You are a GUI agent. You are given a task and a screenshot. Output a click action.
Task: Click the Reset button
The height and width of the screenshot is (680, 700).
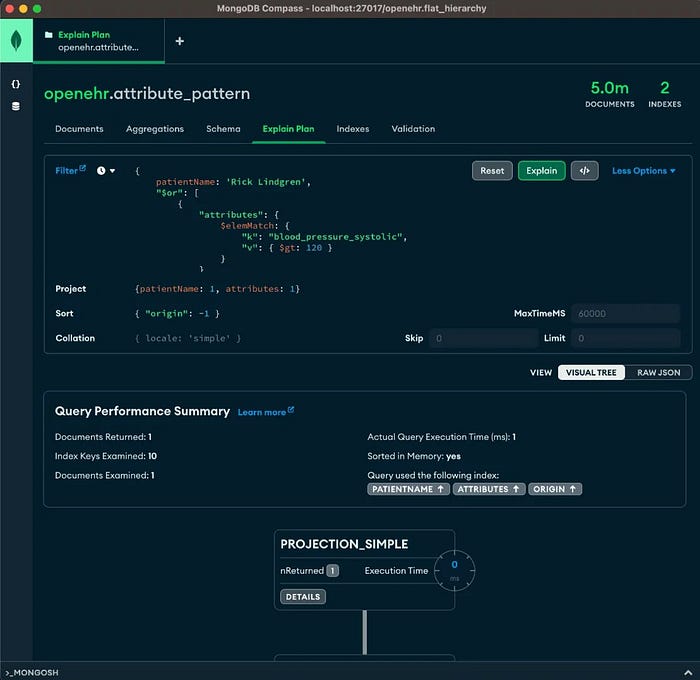pos(492,171)
